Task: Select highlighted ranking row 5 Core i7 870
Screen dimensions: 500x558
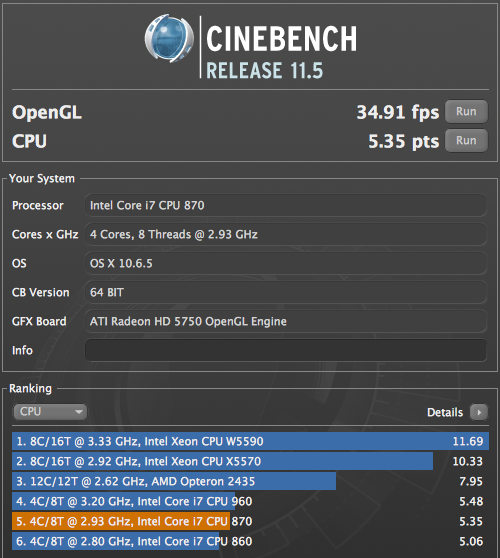Action: point(250,521)
